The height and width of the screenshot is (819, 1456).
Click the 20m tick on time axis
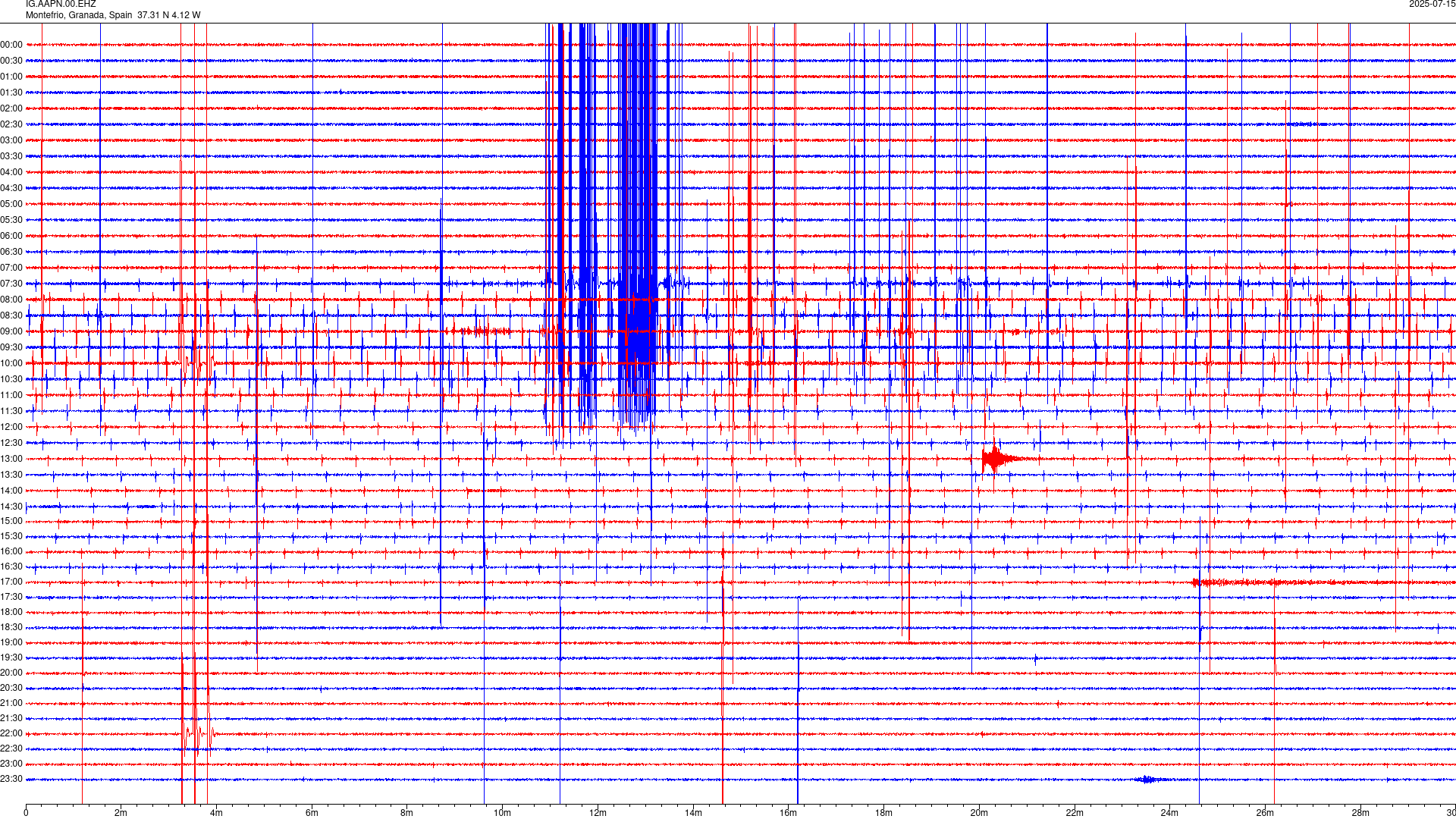click(x=979, y=813)
